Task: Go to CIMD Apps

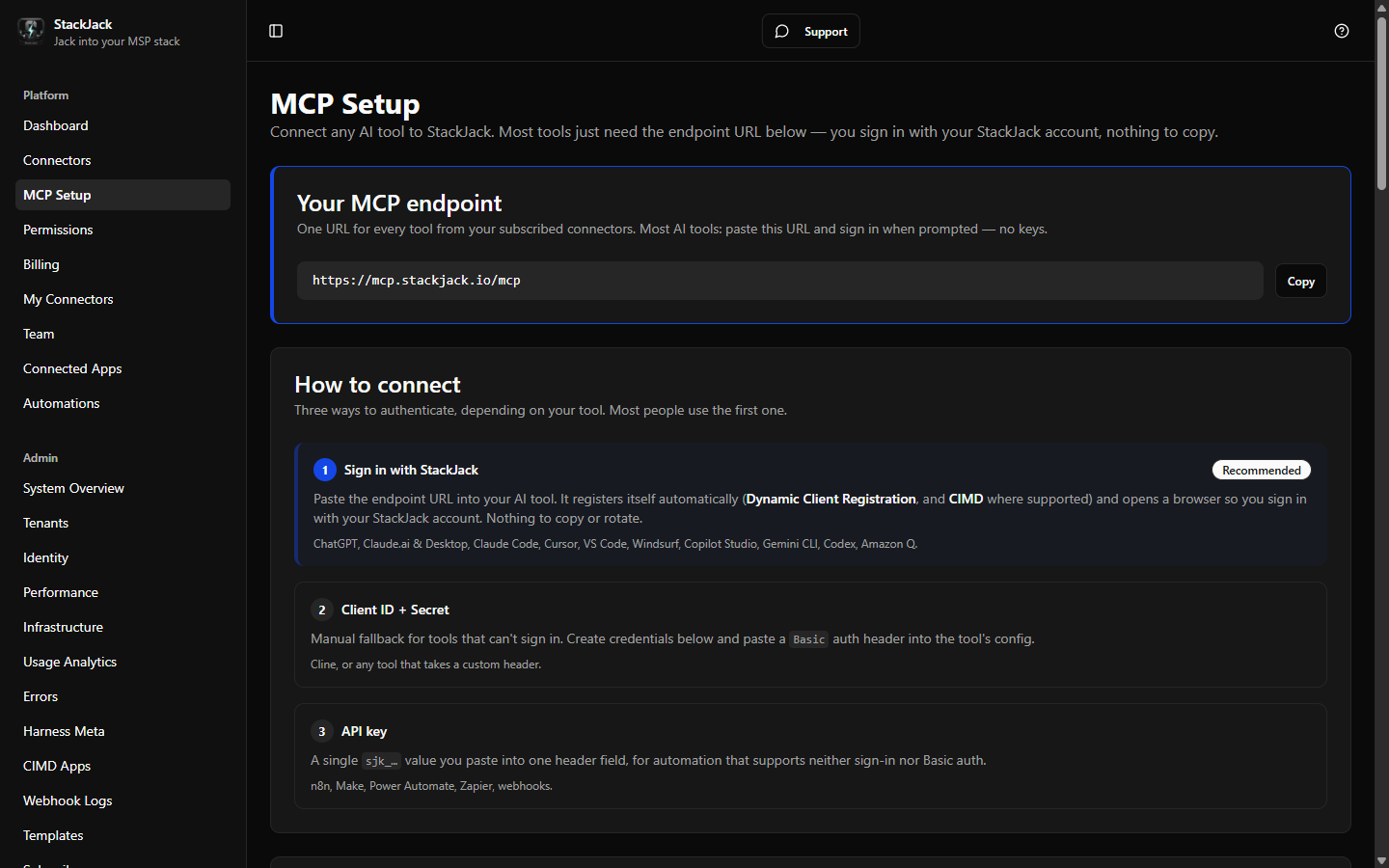Action: point(123,766)
